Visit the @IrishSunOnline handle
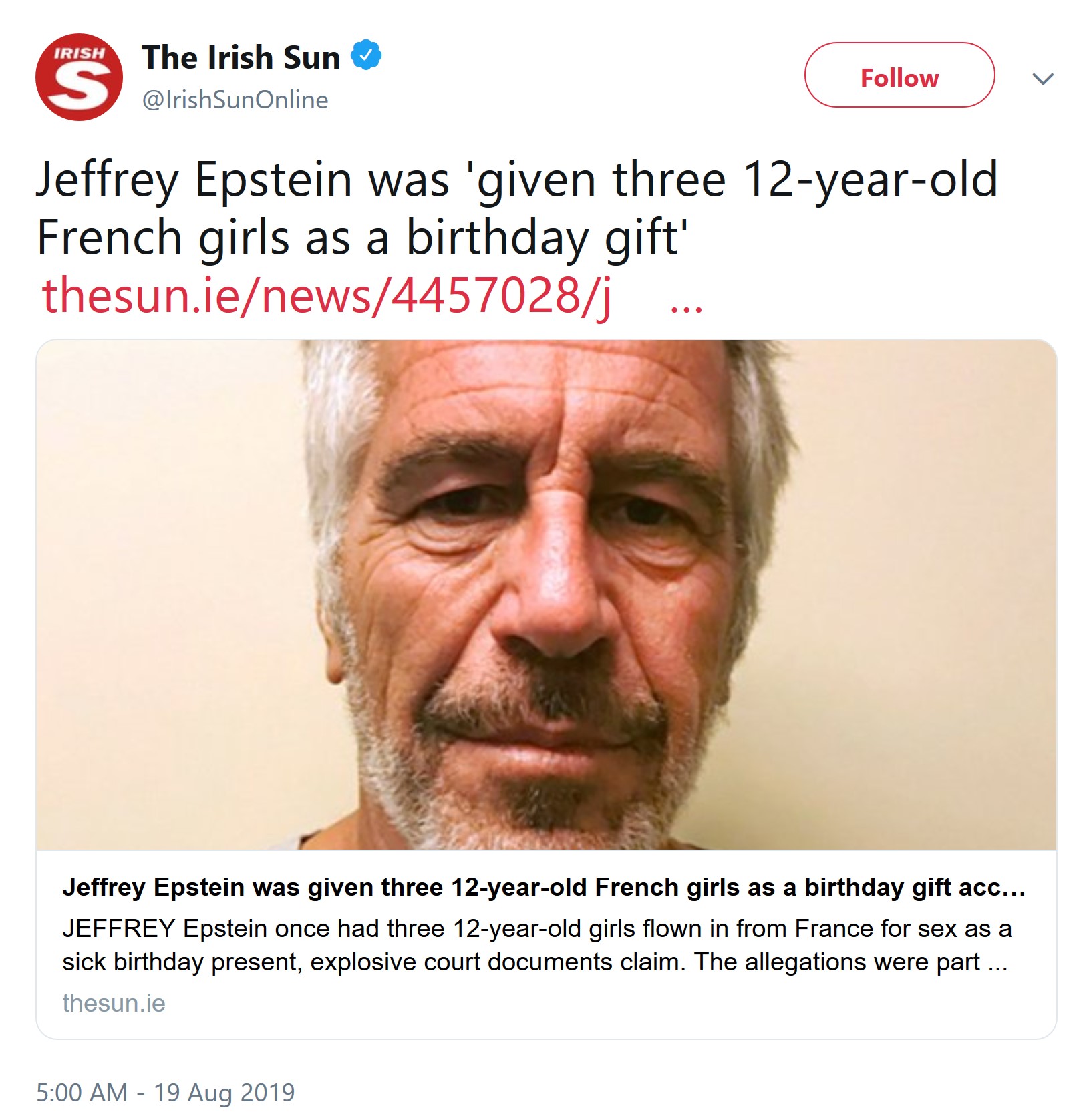 (235, 100)
